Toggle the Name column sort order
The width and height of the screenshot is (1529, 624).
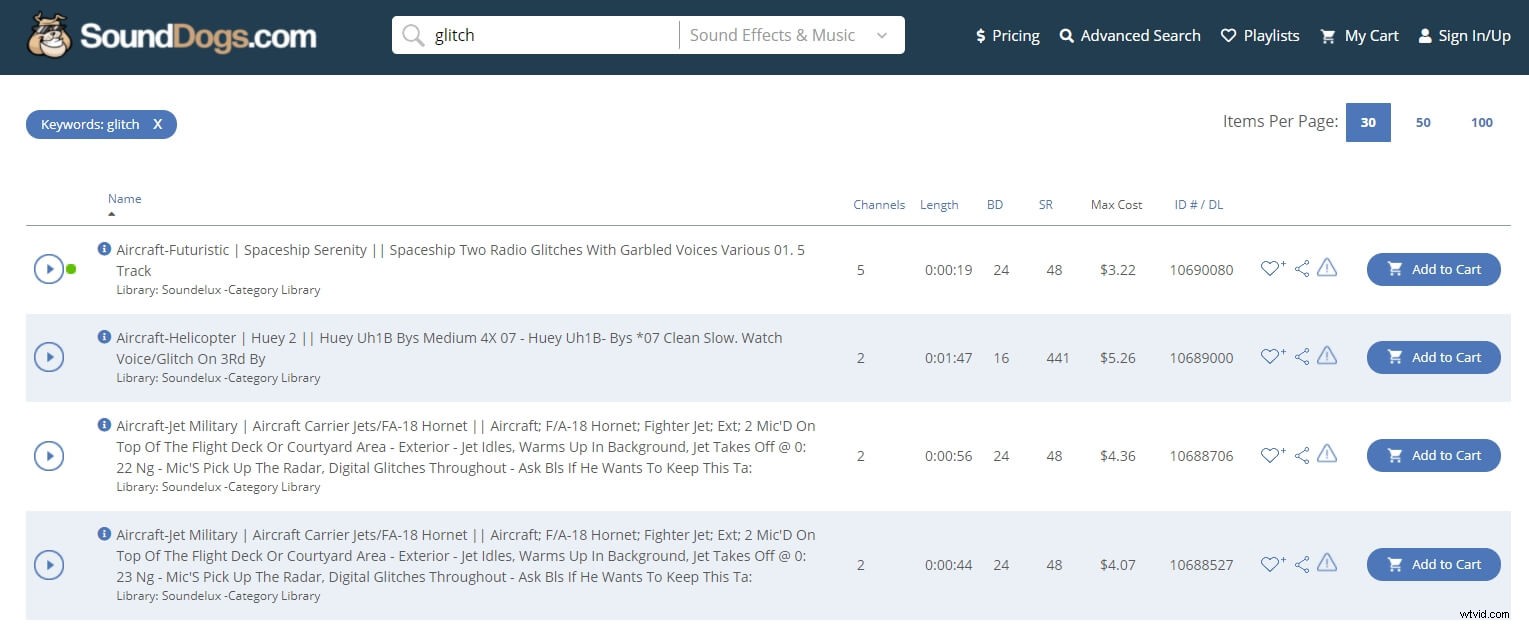[124, 199]
